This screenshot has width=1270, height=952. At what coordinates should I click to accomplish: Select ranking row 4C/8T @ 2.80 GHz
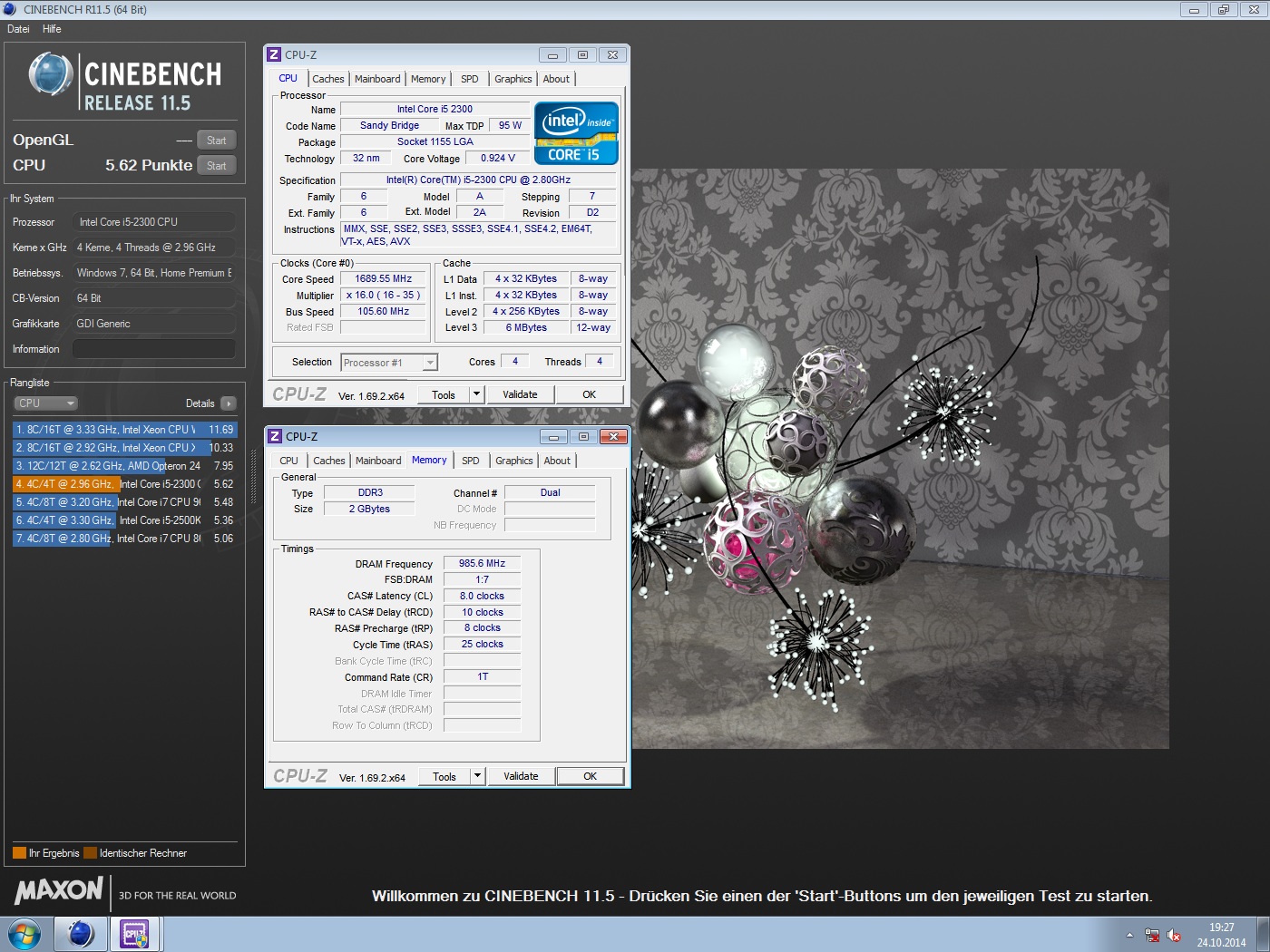coord(125,539)
